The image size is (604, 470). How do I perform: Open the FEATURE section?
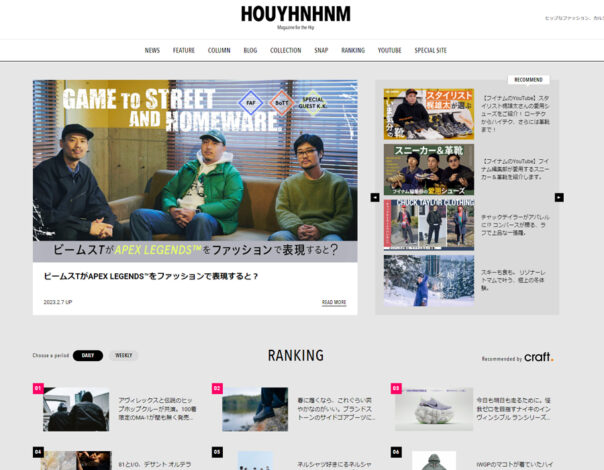[184, 50]
